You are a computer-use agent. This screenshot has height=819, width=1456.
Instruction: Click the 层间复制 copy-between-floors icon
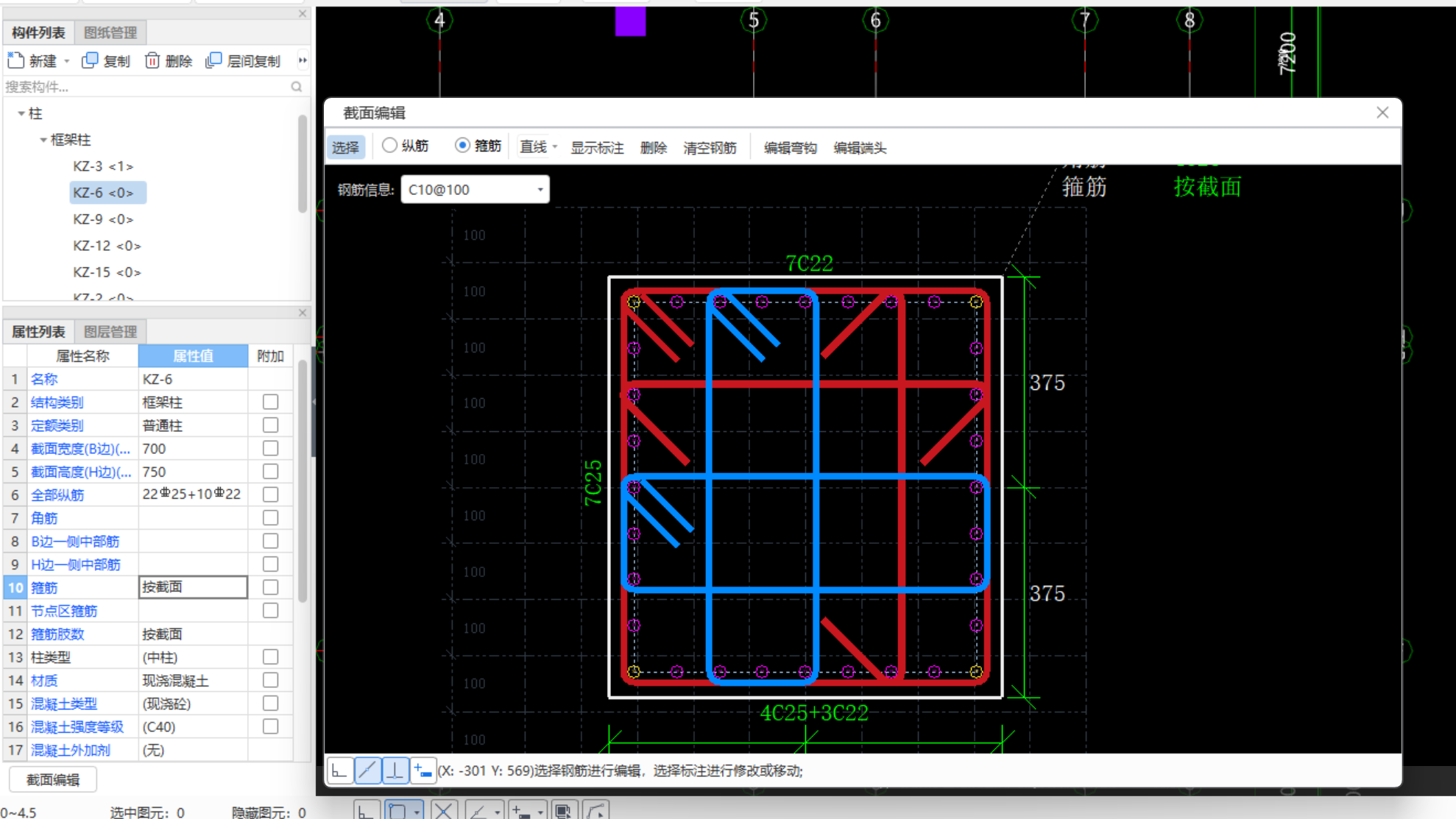(x=213, y=60)
